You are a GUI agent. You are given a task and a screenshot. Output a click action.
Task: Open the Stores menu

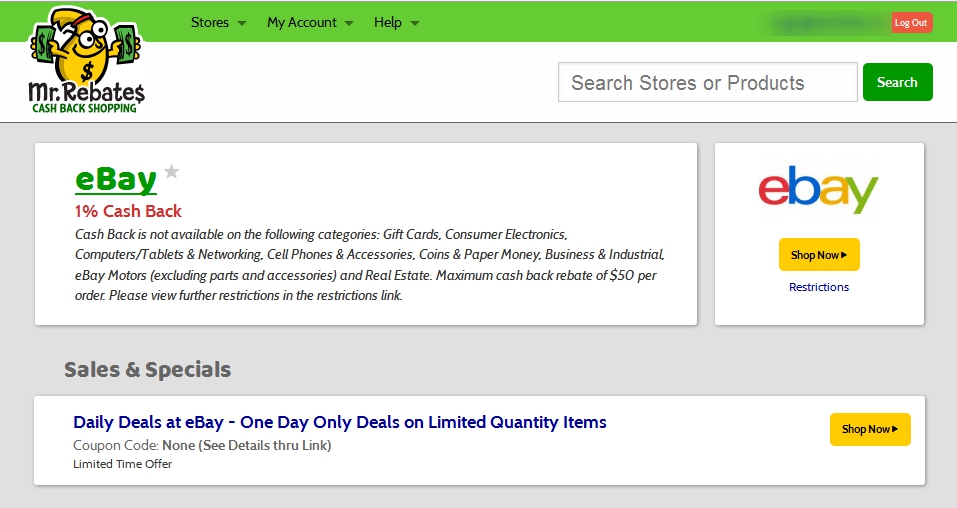coord(209,22)
